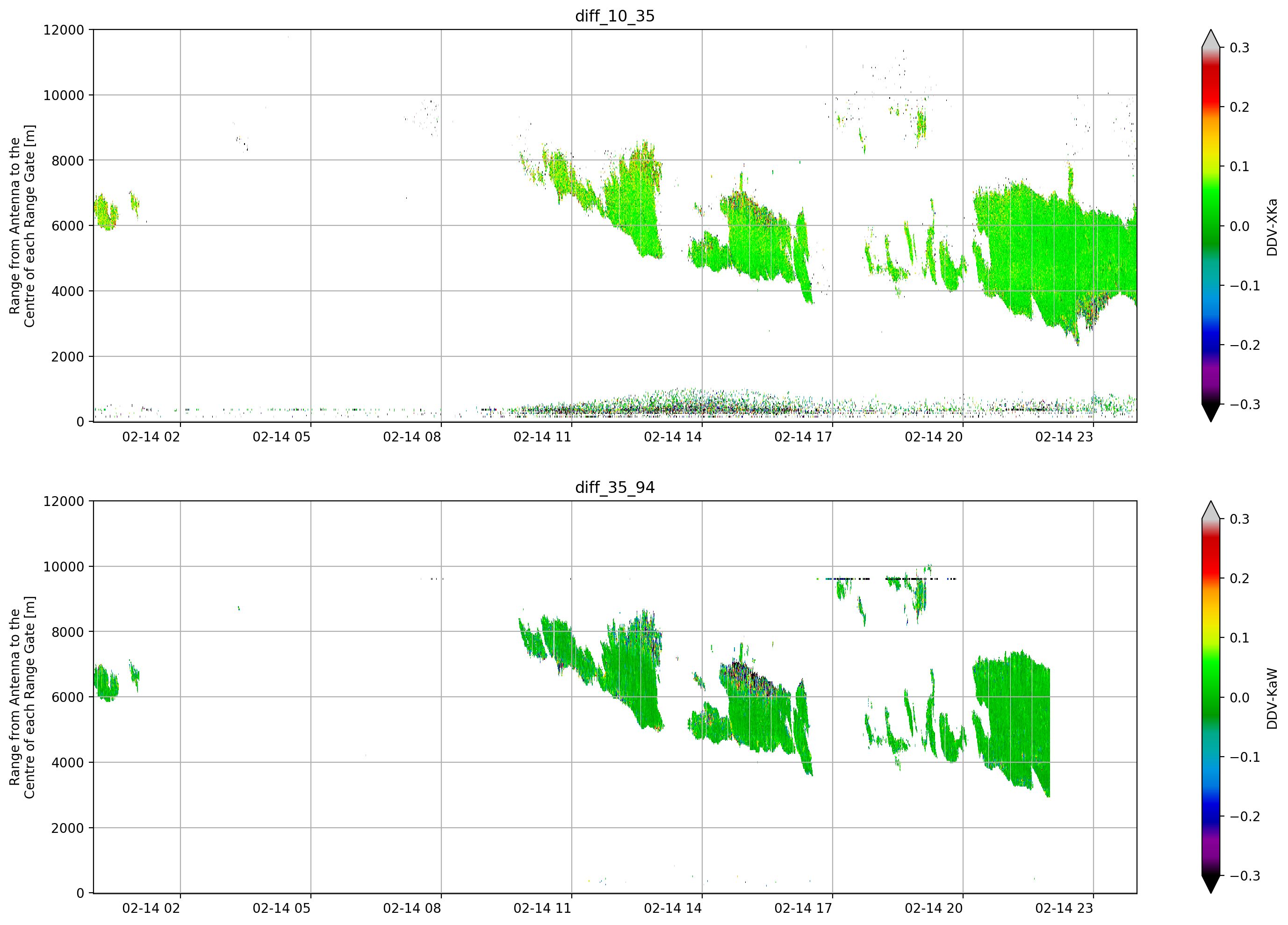
Task: Click the 6000 y-axis tick of diff_10_35
Action: [68, 225]
